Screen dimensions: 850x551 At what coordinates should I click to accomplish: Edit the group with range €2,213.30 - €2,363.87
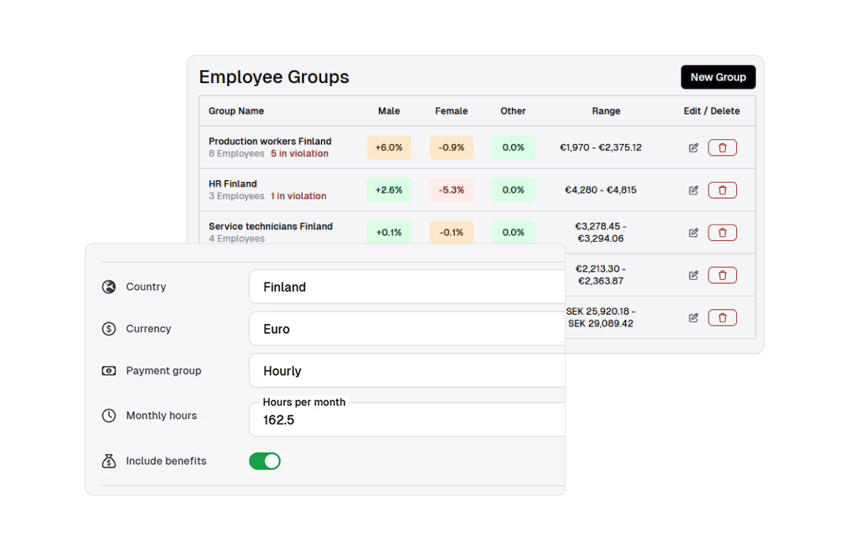coord(693,275)
